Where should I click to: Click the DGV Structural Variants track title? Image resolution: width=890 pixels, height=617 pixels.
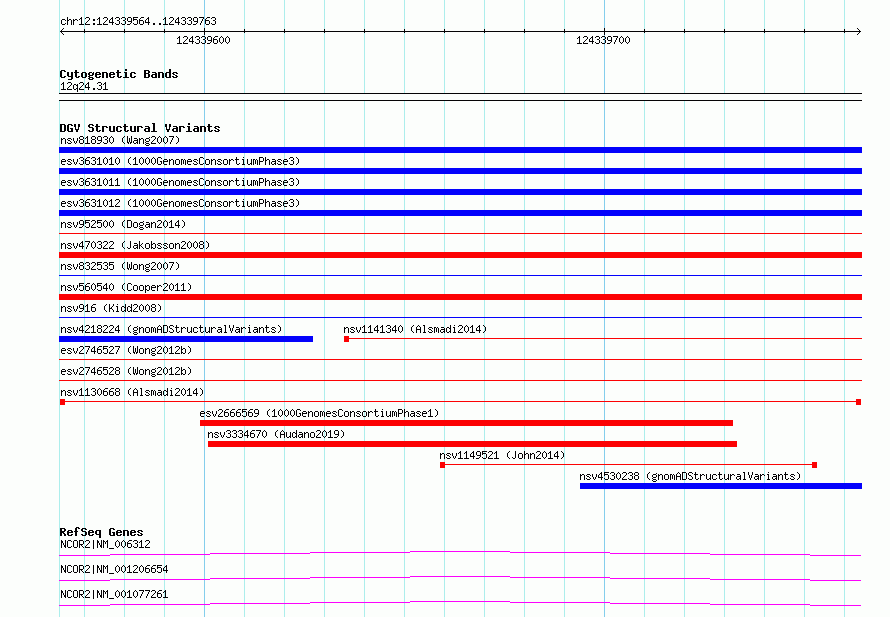tap(140, 128)
